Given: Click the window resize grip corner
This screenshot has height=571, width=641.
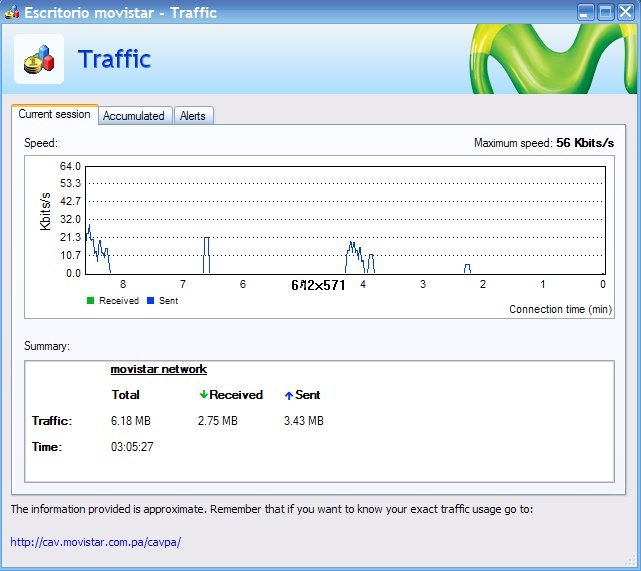Looking at the screenshot, I should [632, 561].
